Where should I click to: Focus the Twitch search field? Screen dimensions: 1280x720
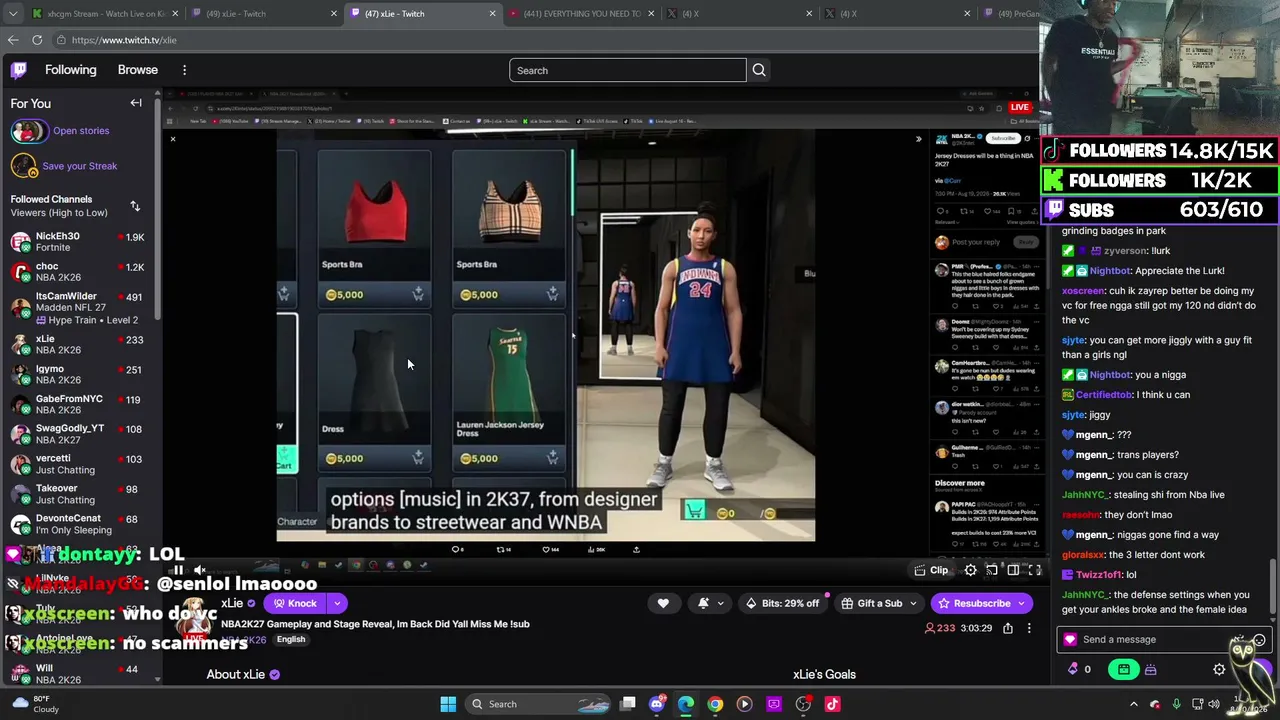[627, 70]
